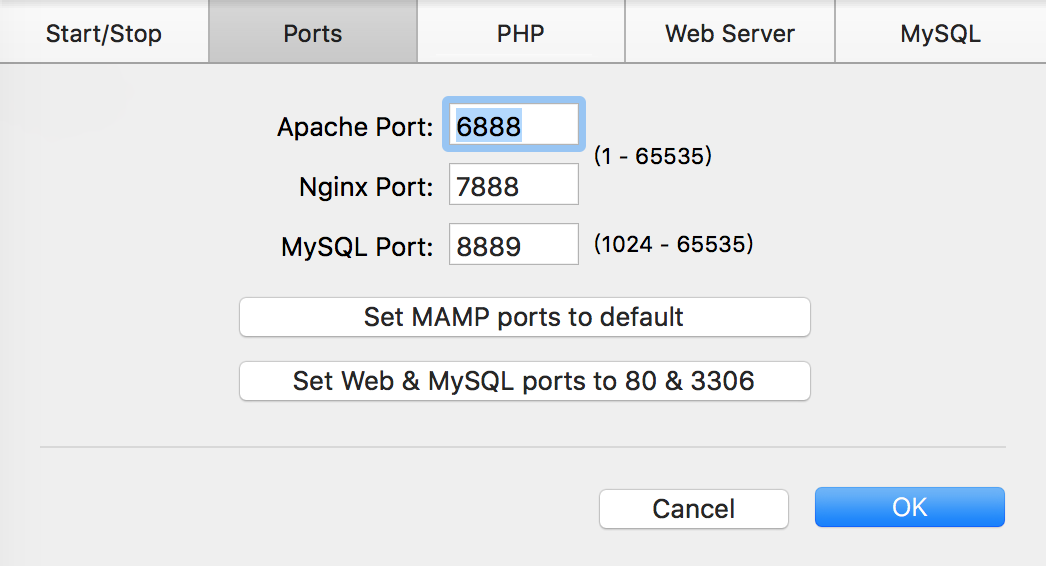Click the divider line above Cancel
Screen dimensions: 1046x566
click(x=522, y=447)
